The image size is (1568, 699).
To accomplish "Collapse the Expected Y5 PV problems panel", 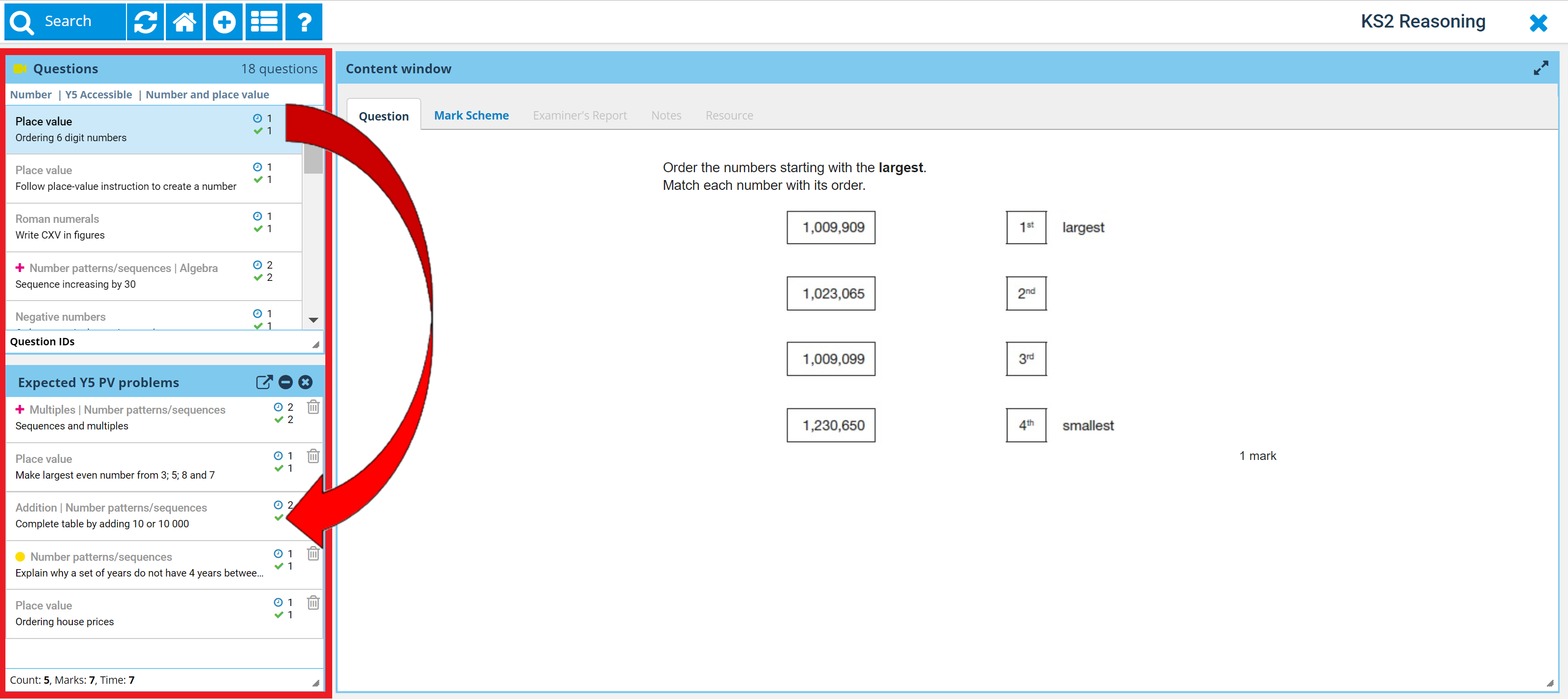I will coord(285,382).
